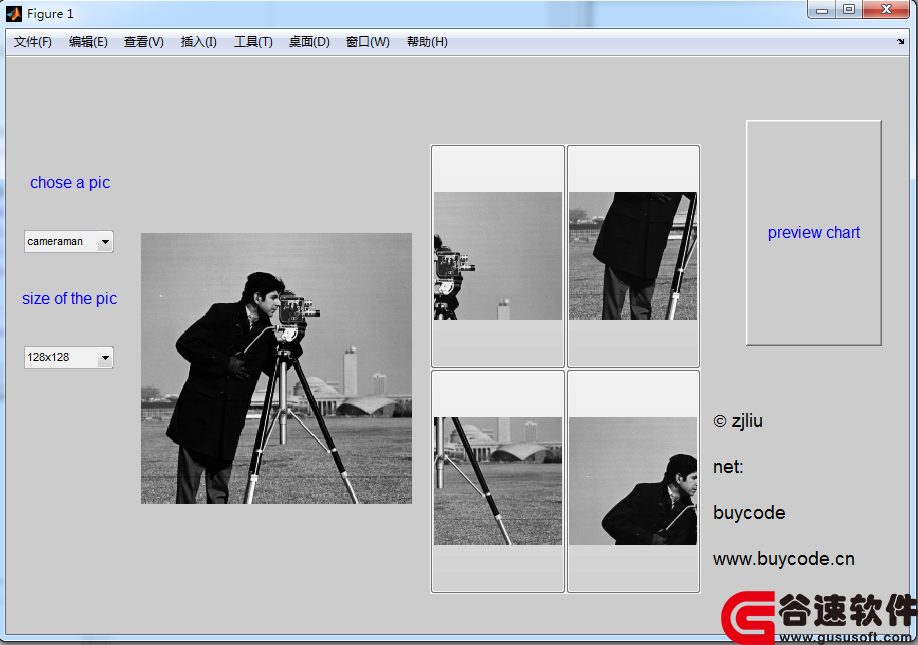
Task: Open the 帮助(H) menu
Action: point(427,42)
